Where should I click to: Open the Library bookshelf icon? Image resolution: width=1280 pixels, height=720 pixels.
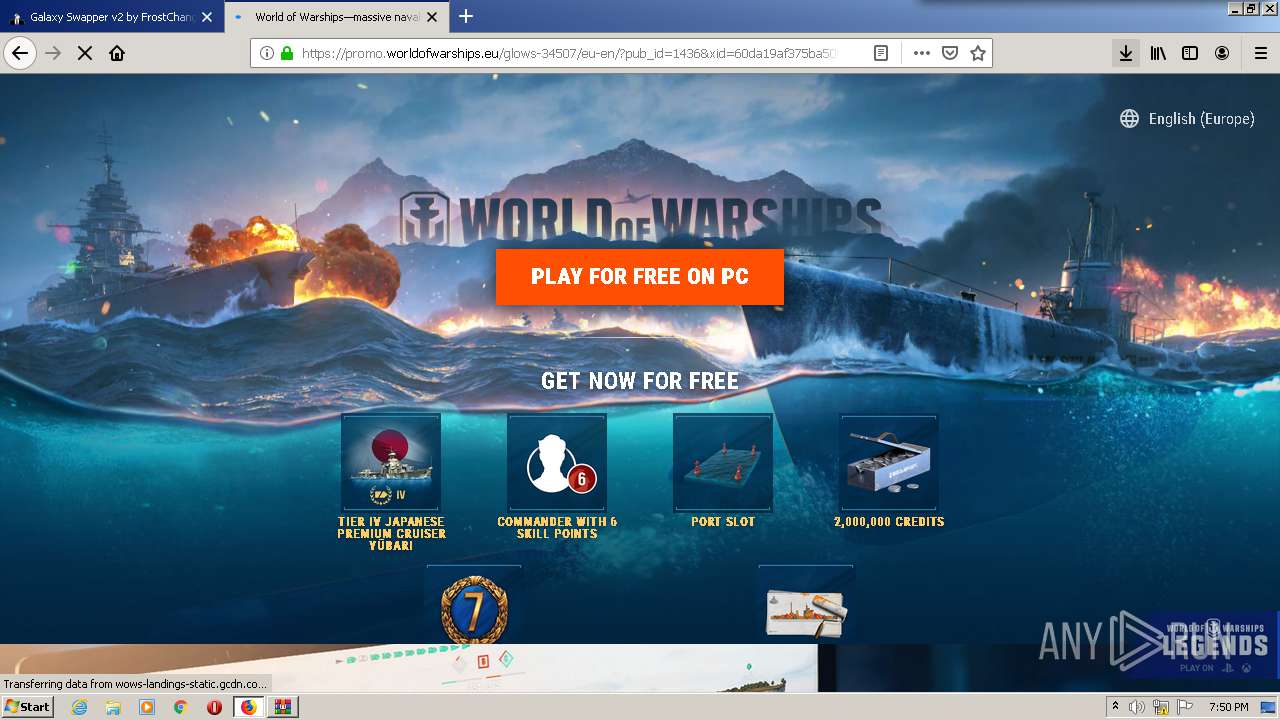point(1158,53)
